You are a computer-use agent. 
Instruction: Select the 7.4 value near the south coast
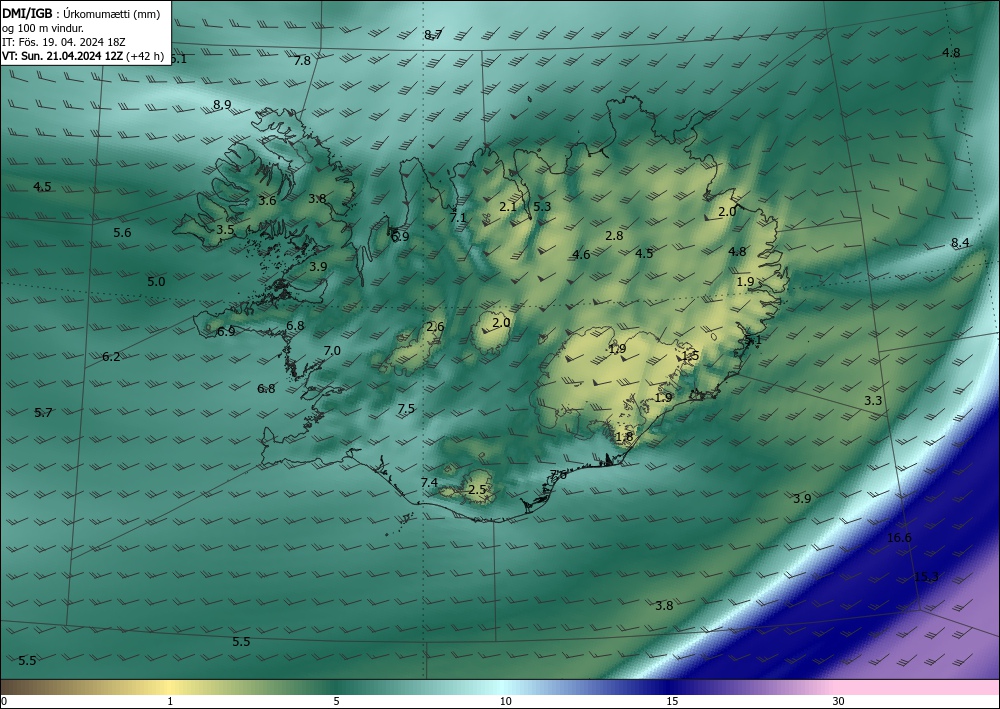[430, 483]
